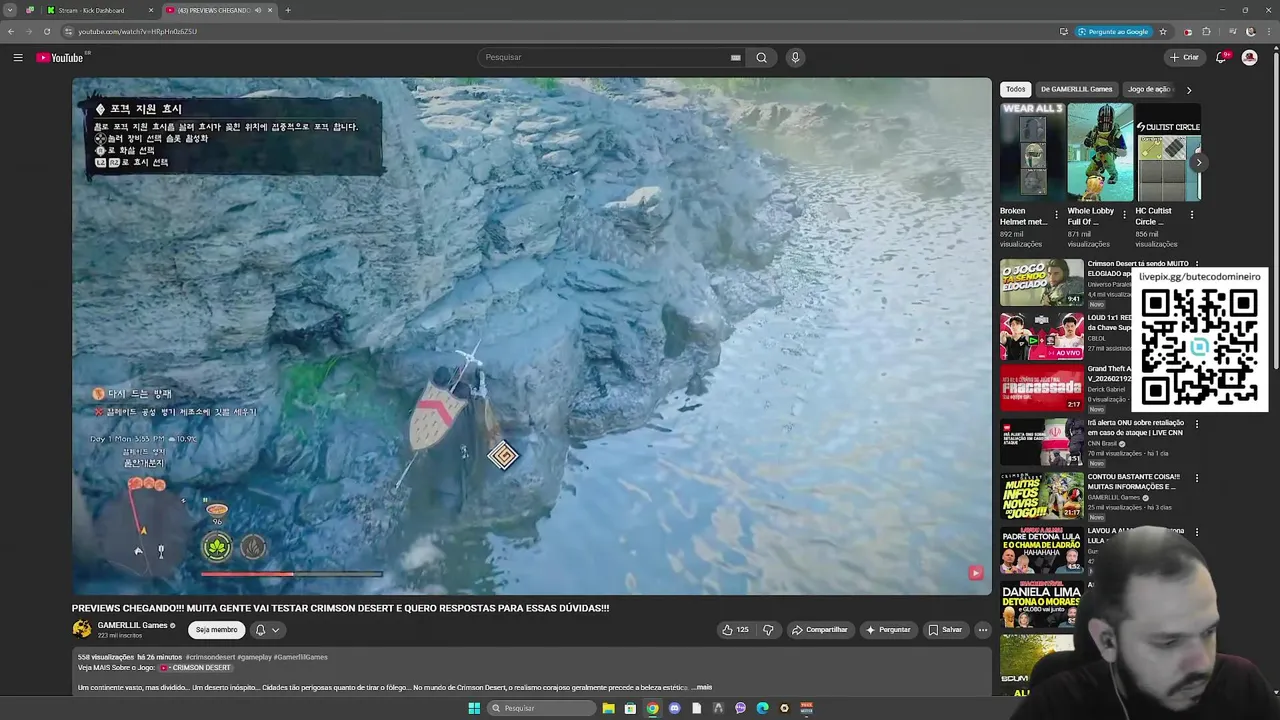1280x720 pixels.
Task: Click the browser address bar URL
Action: [x=138, y=31]
